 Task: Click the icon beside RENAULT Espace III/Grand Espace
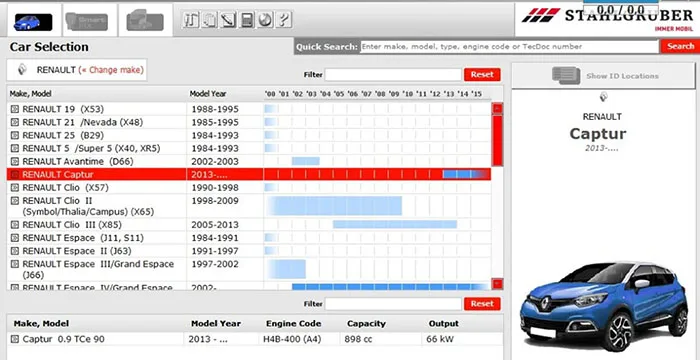click(x=15, y=264)
